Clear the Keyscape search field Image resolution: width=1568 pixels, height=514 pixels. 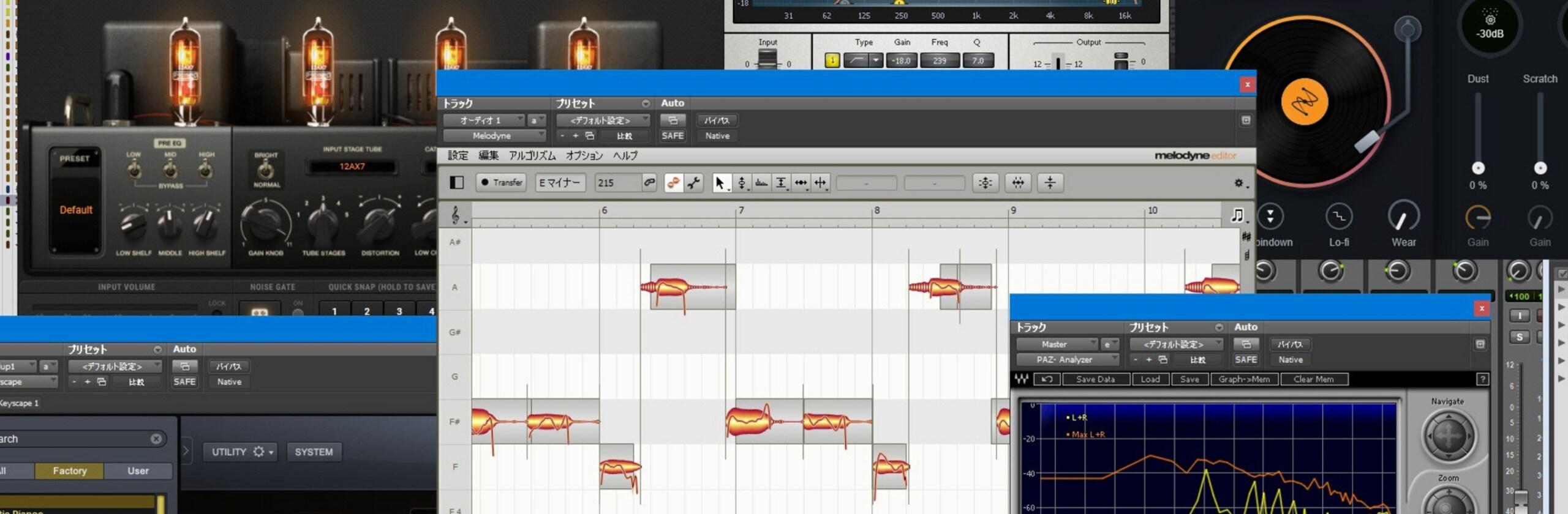(156, 439)
